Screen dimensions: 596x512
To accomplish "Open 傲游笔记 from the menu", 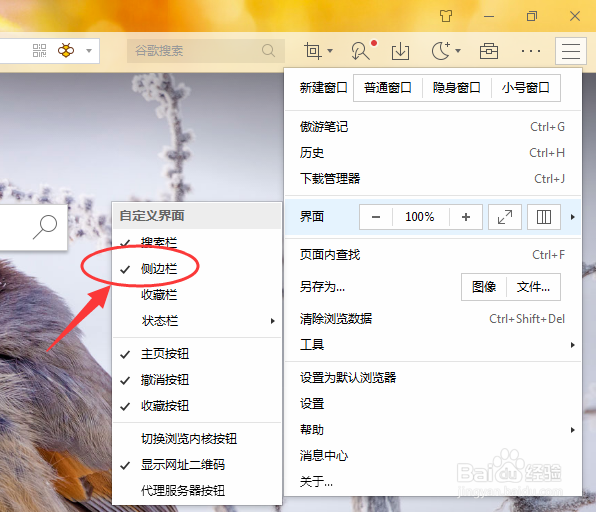I will click(x=433, y=127).
